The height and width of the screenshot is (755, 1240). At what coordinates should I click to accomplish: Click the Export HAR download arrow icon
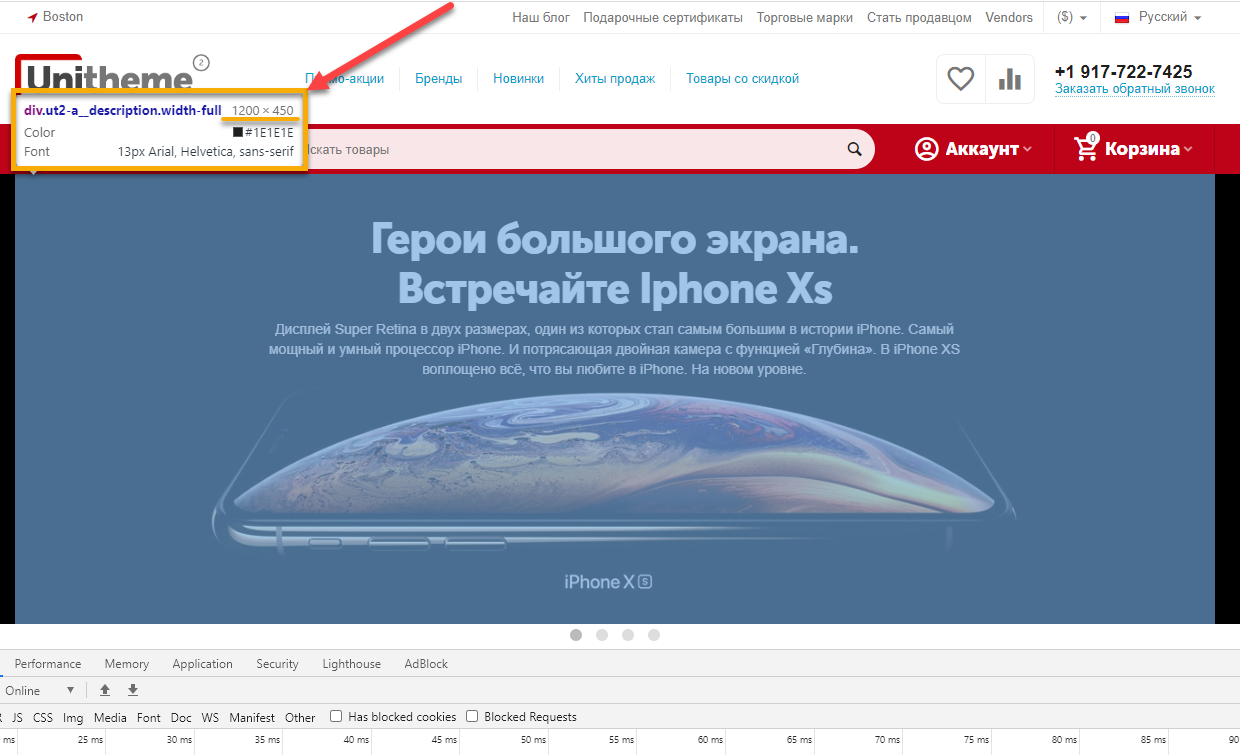coord(133,690)
